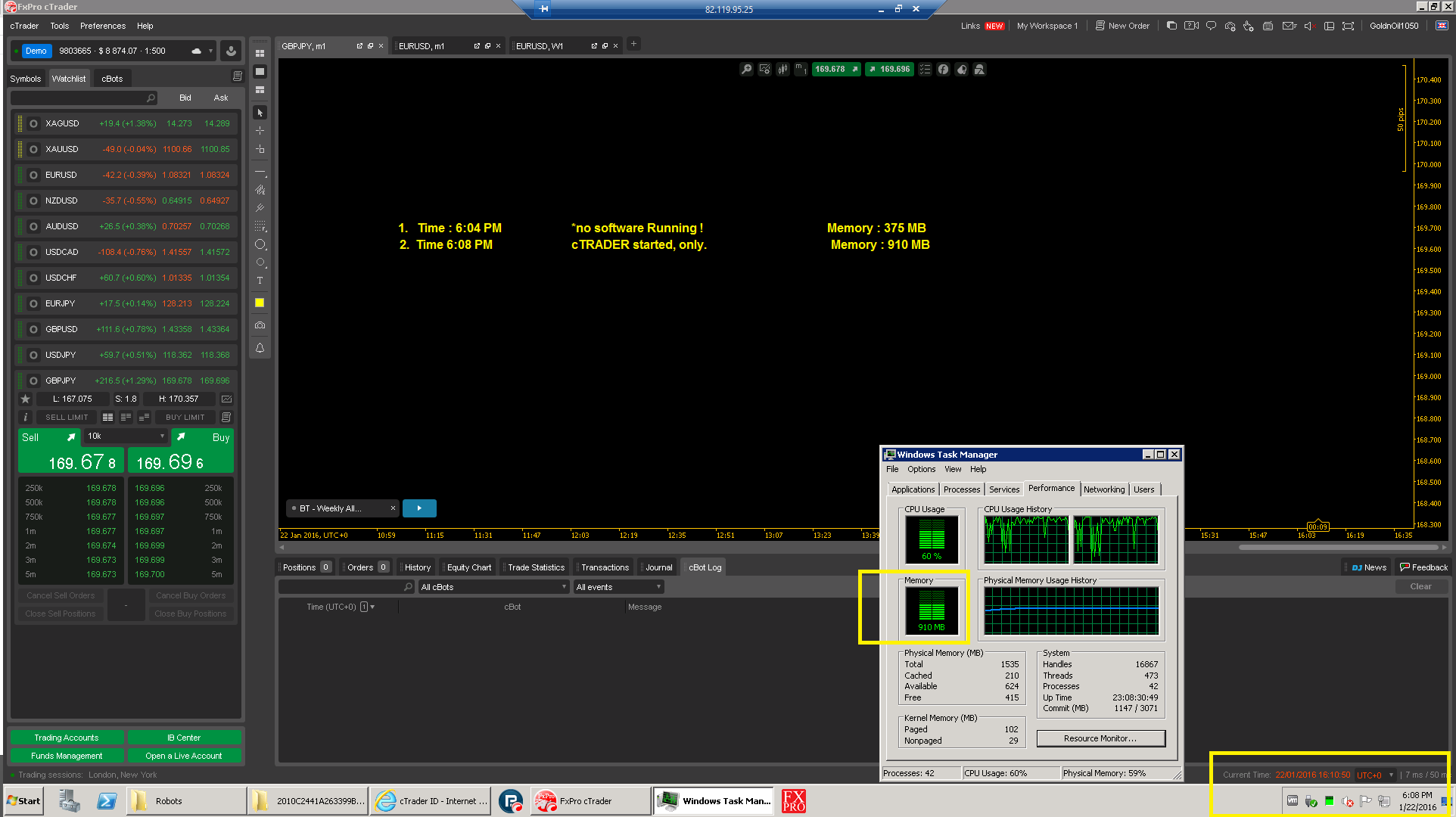Click the New Order button
This screenshot has width=1456, height=817.
click(1122, 26)
